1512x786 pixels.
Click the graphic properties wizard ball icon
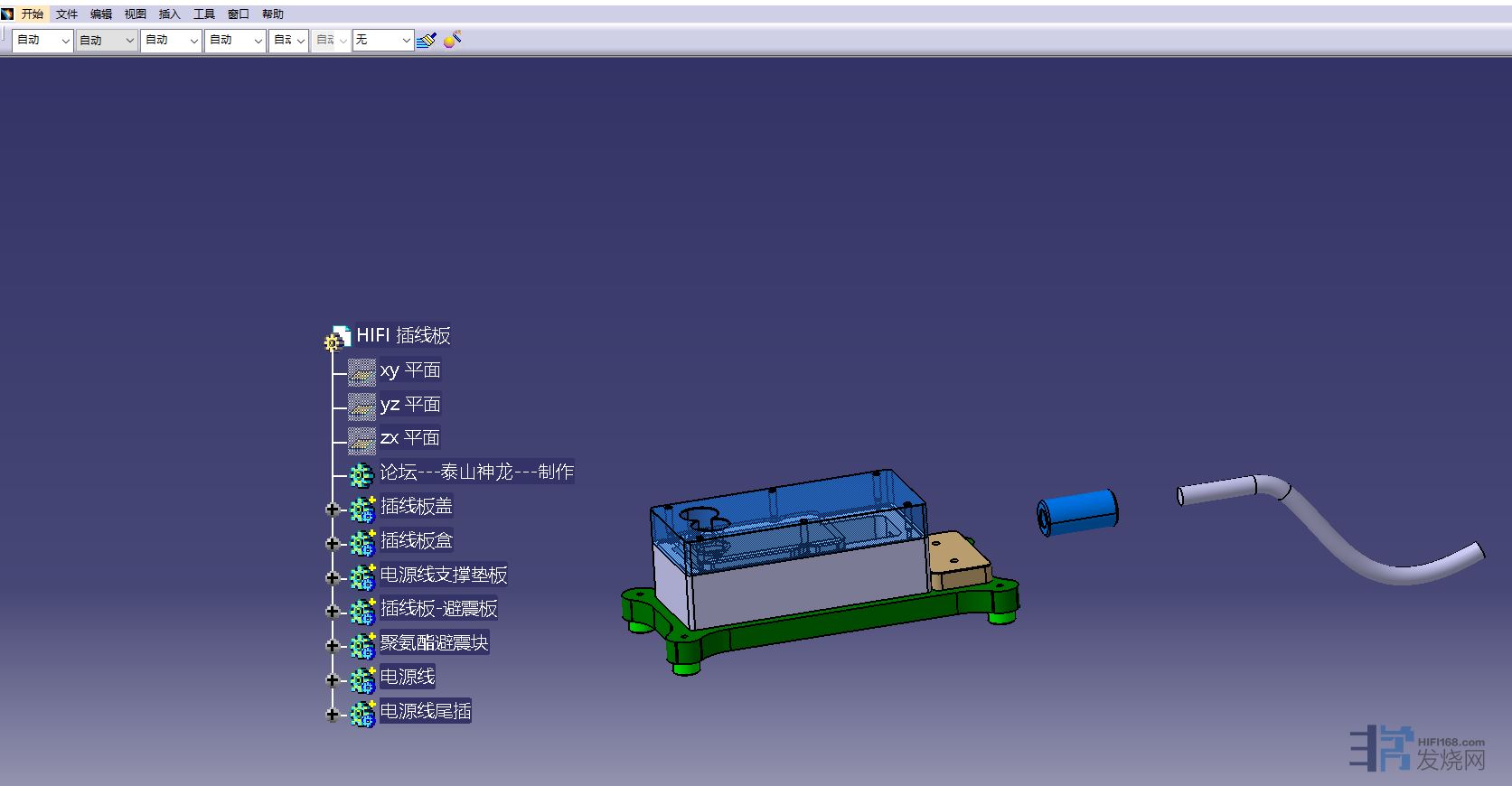[452, 39]
